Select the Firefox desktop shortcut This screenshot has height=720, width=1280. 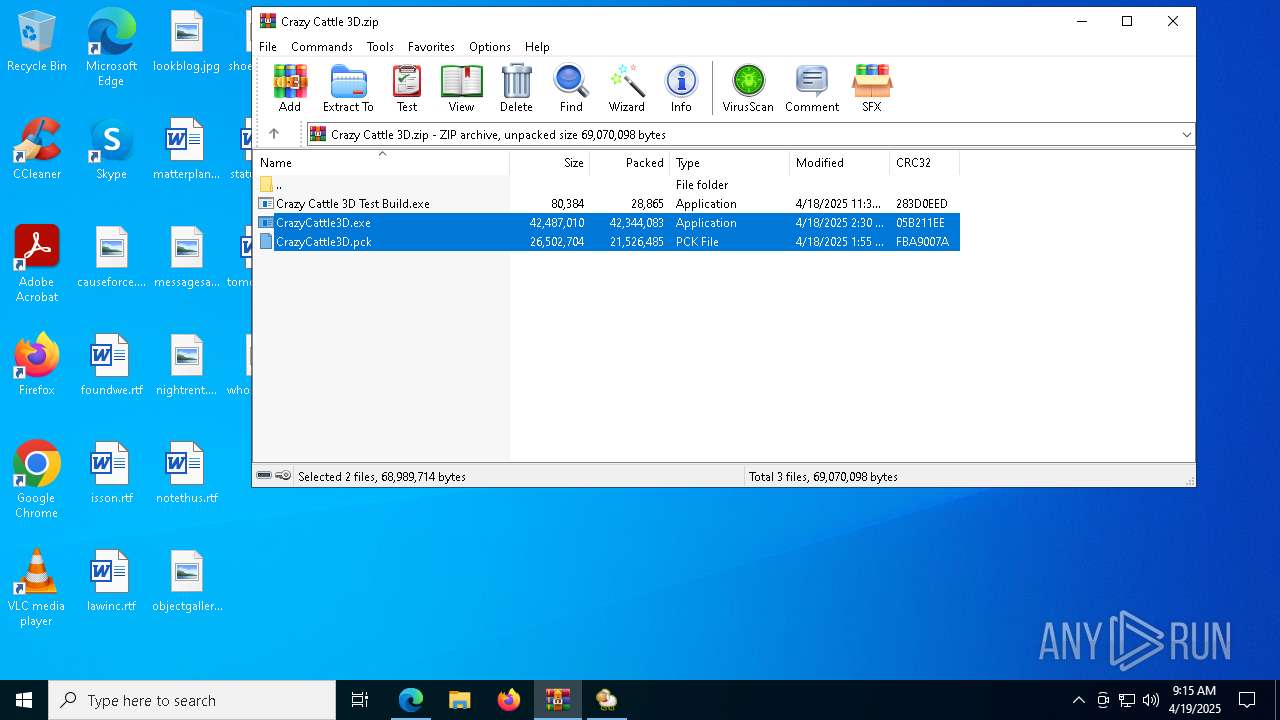coord(37,366)
